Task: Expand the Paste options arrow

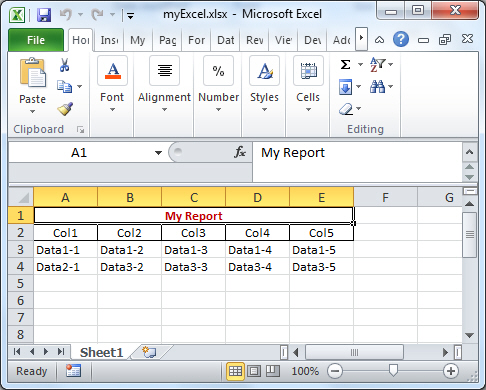Action: click(32, 111)
